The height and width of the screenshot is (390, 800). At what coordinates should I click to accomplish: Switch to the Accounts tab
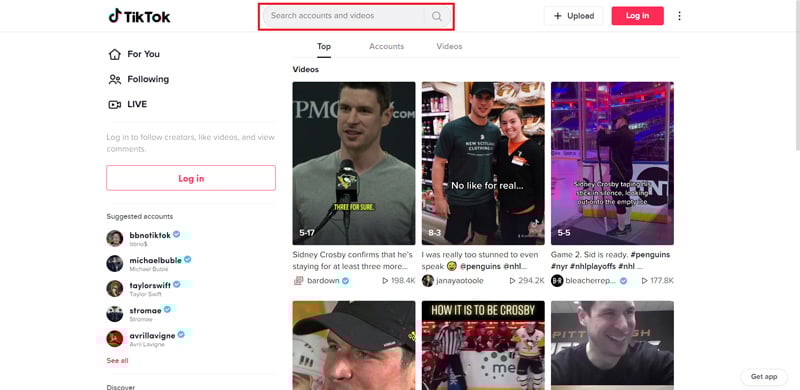tap(386, 46)
